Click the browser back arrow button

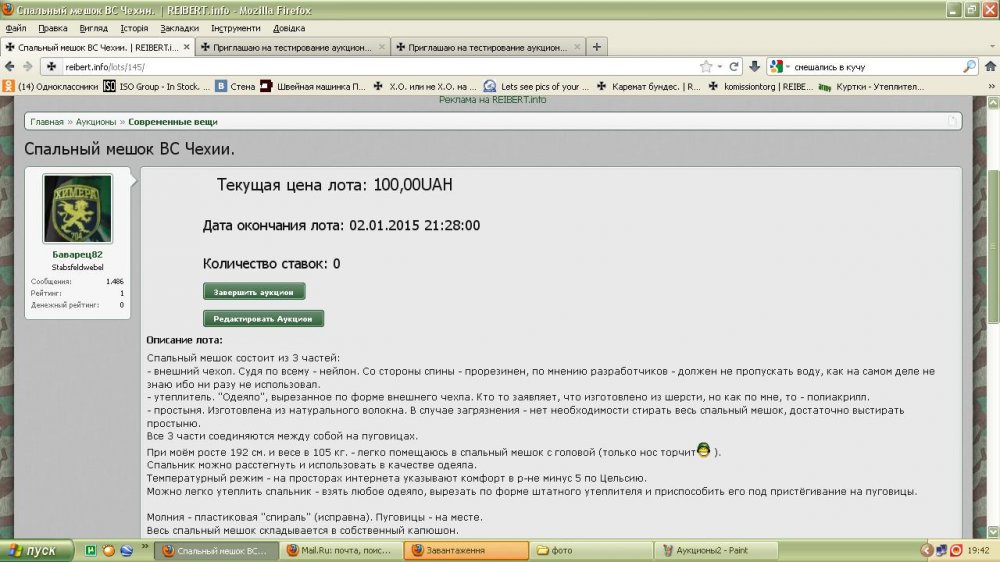click(11, 66)
